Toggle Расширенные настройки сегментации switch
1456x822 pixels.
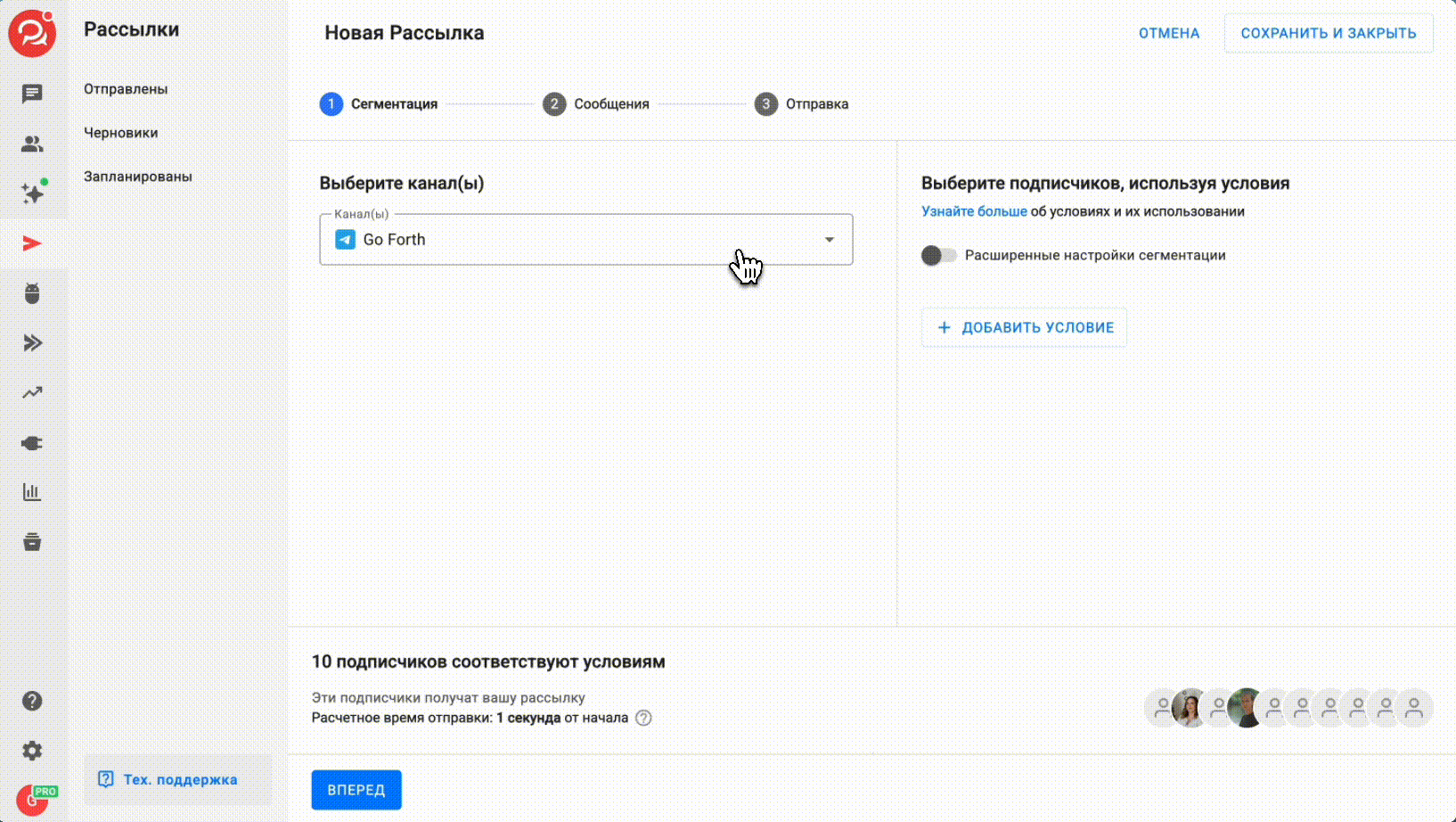pos(938,256)
